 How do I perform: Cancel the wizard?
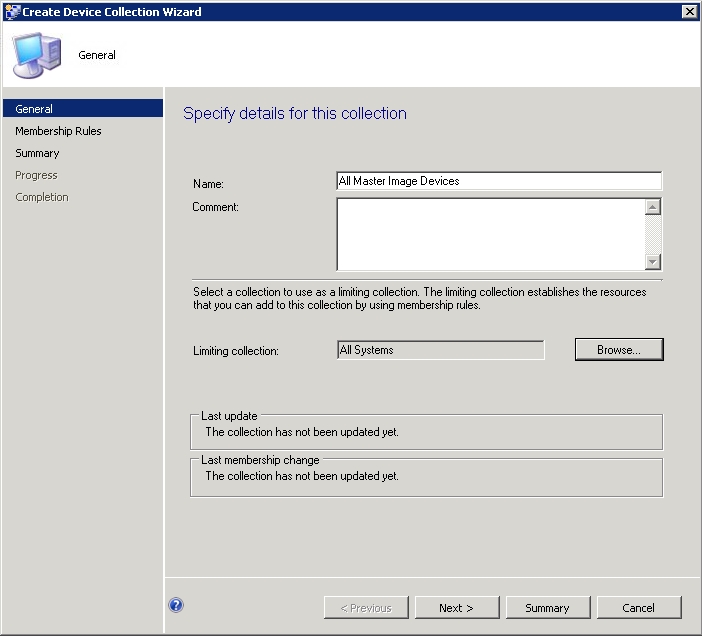(638, 607)
